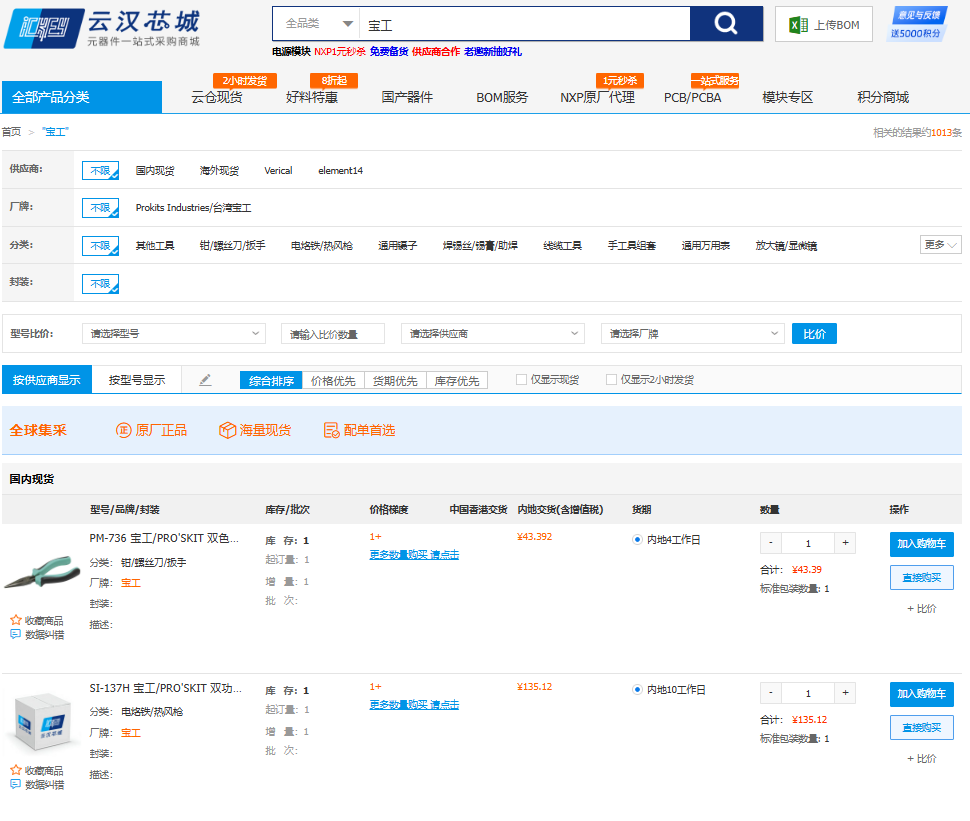Filter category by 电烙铁/热风枪
Viewport: 970px width, 821px height.
[x=322, y=246]
